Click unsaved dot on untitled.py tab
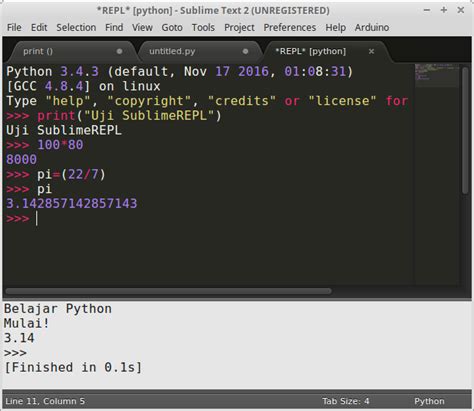Image resolution: width=474 pixels, height=411 pixels. point(245,51)
